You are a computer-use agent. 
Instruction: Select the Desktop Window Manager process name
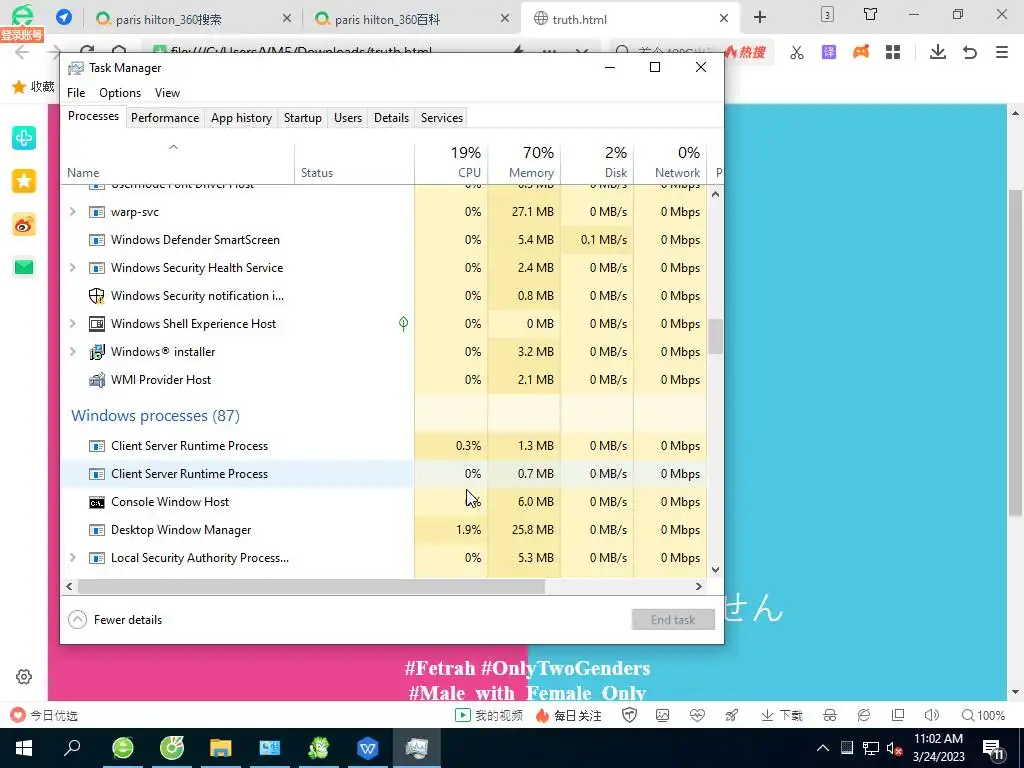click(x=181, y=530)
